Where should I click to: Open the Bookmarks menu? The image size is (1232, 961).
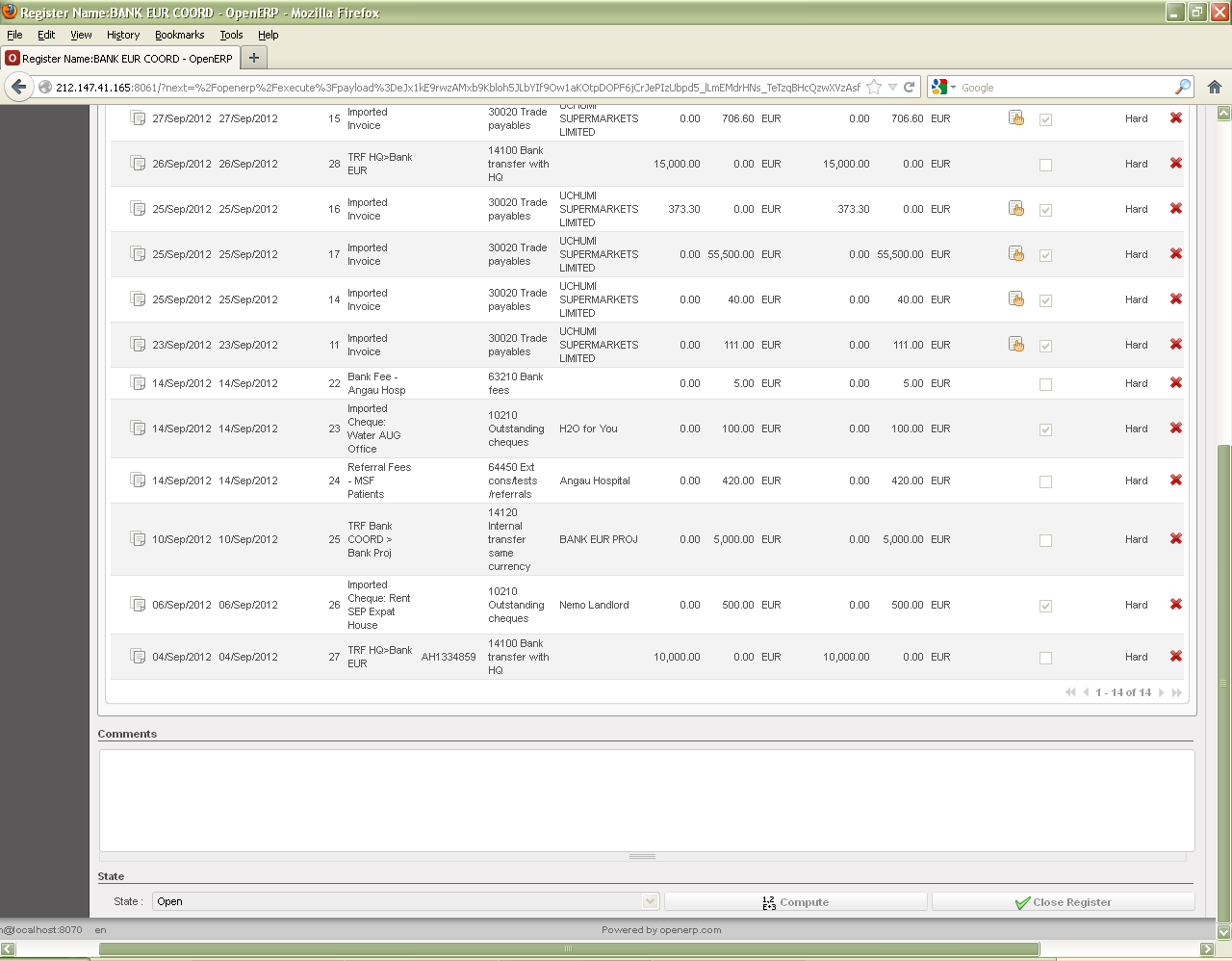tap(179, 35)
